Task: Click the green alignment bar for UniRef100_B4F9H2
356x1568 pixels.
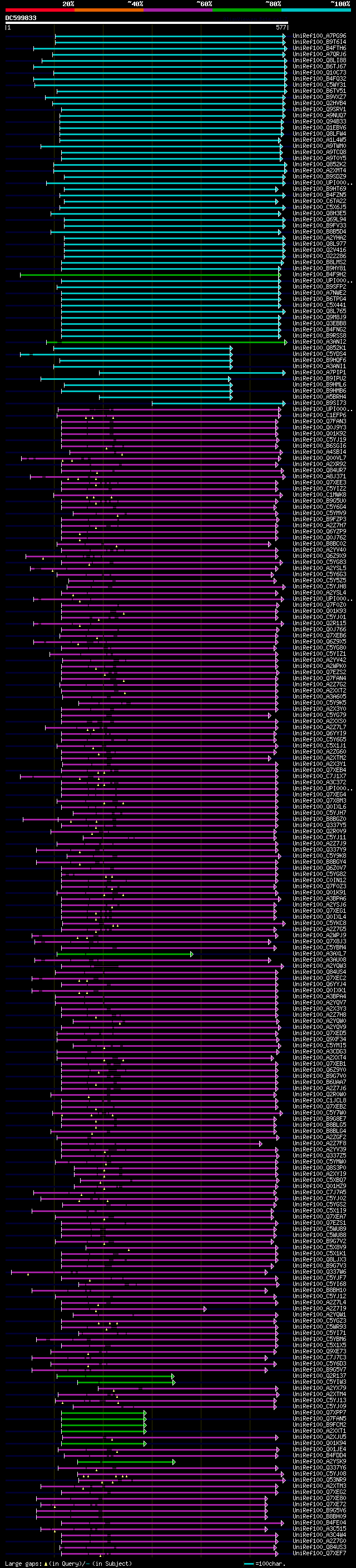Action: click(150, 275)
